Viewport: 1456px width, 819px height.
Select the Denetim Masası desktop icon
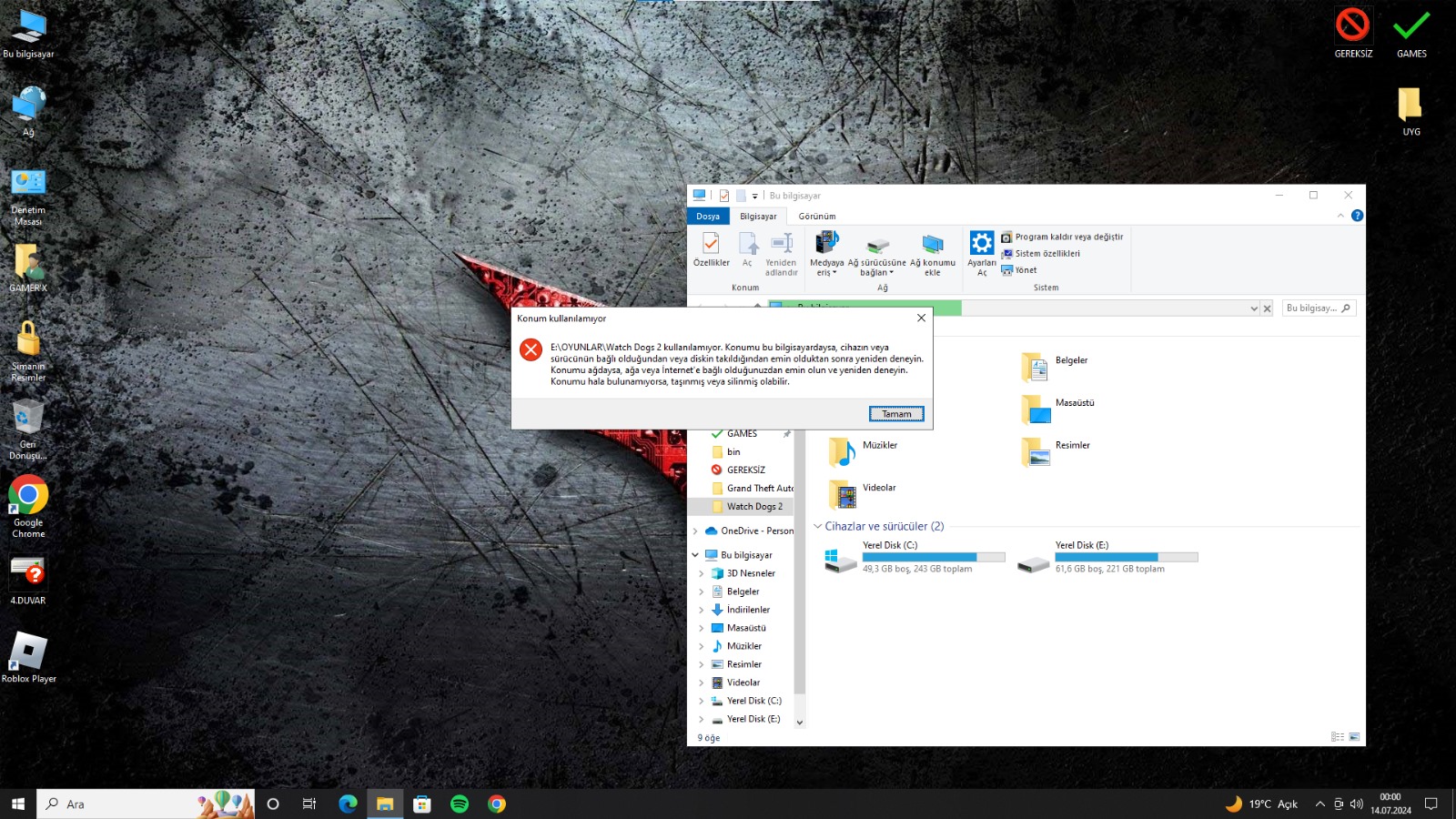pyautogui.click(x=28, y=197)
